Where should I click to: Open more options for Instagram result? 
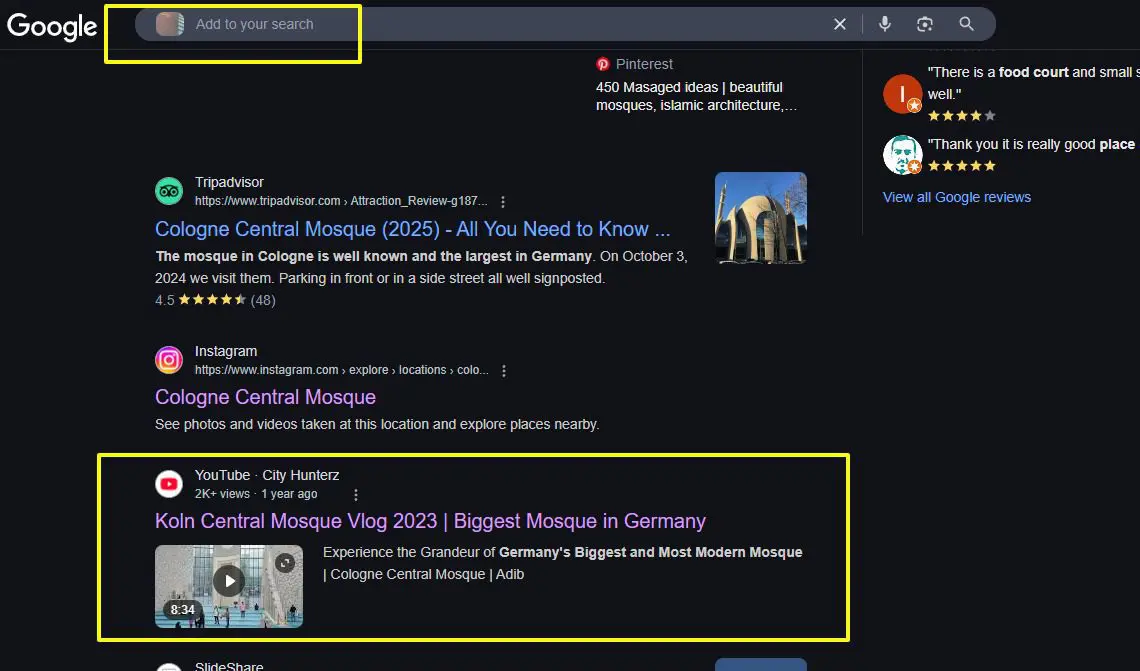coord(504,371)
